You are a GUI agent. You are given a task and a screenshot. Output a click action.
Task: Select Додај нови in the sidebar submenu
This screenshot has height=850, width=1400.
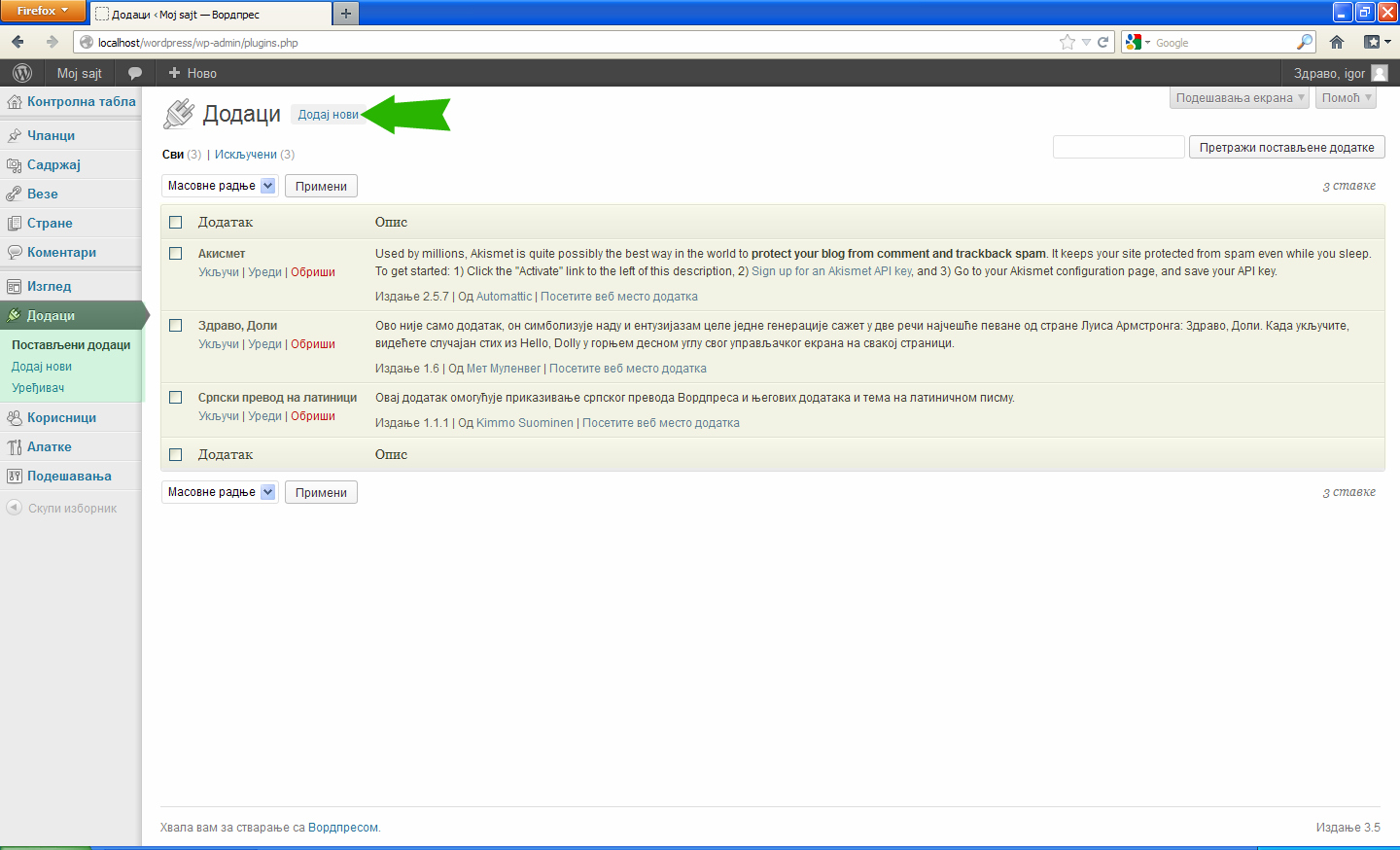click(42, 367)
